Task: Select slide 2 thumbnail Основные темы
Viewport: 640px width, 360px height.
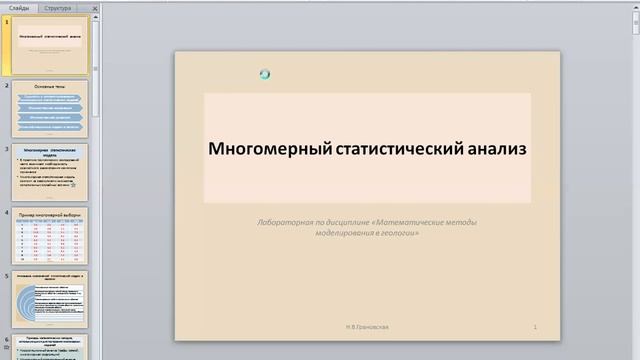Action: [x=50, y=109]
